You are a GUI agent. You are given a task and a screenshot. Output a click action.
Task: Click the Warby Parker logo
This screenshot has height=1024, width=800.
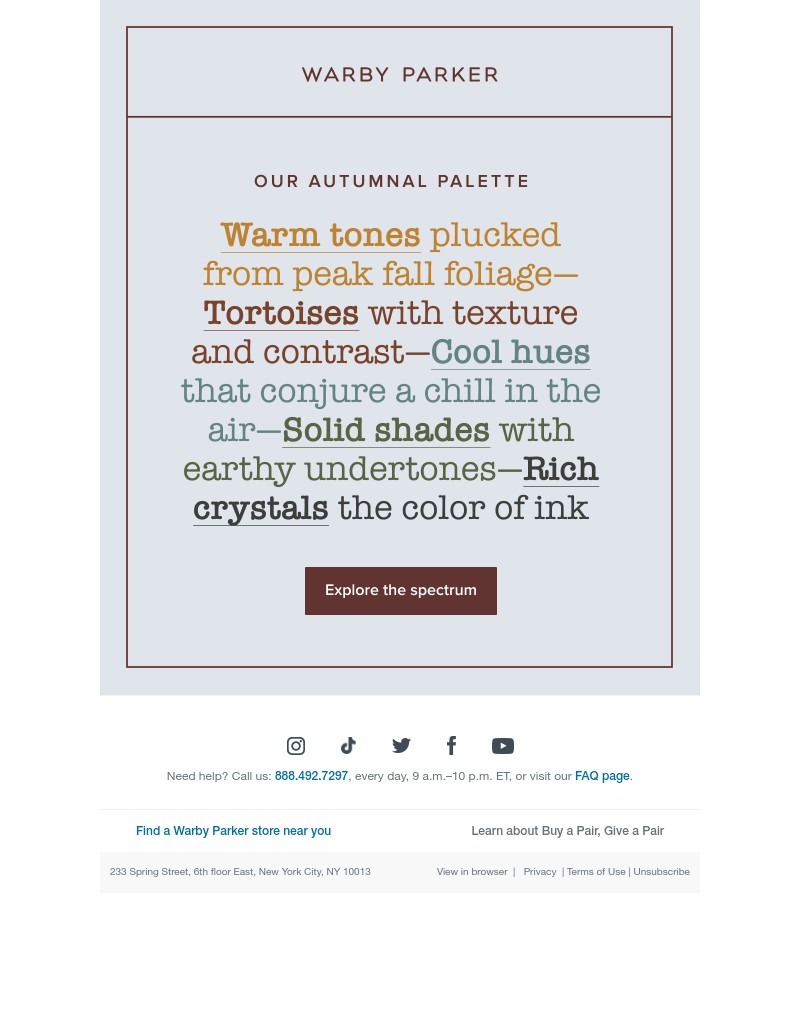pos(400,74)
